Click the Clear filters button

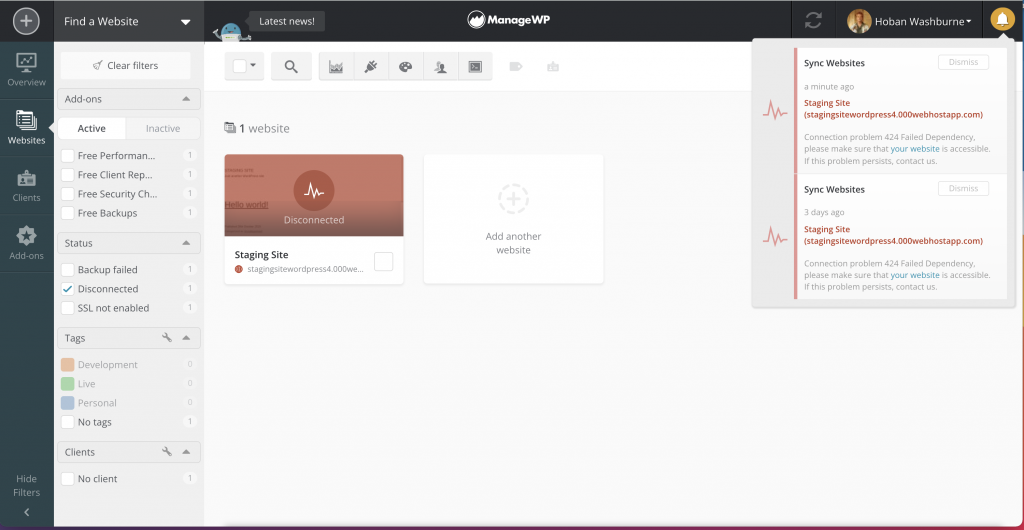[125, 65]
